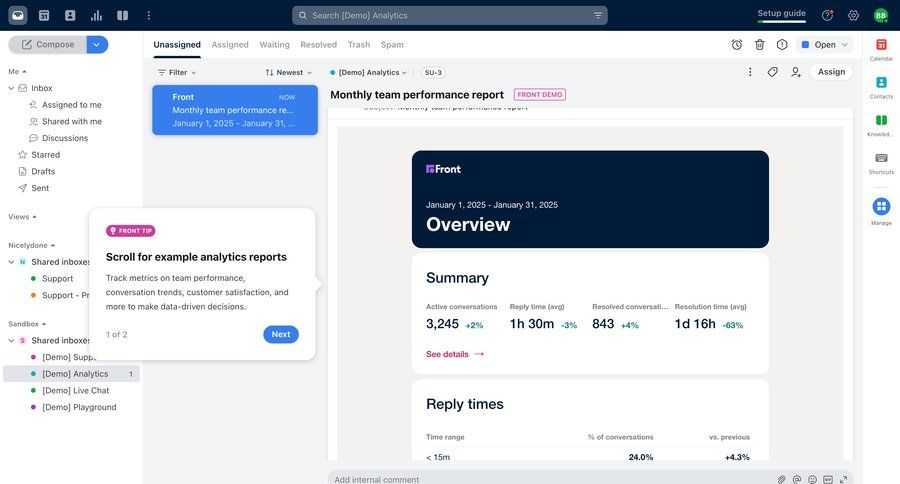Click the GIF icon in comment box

828,479
